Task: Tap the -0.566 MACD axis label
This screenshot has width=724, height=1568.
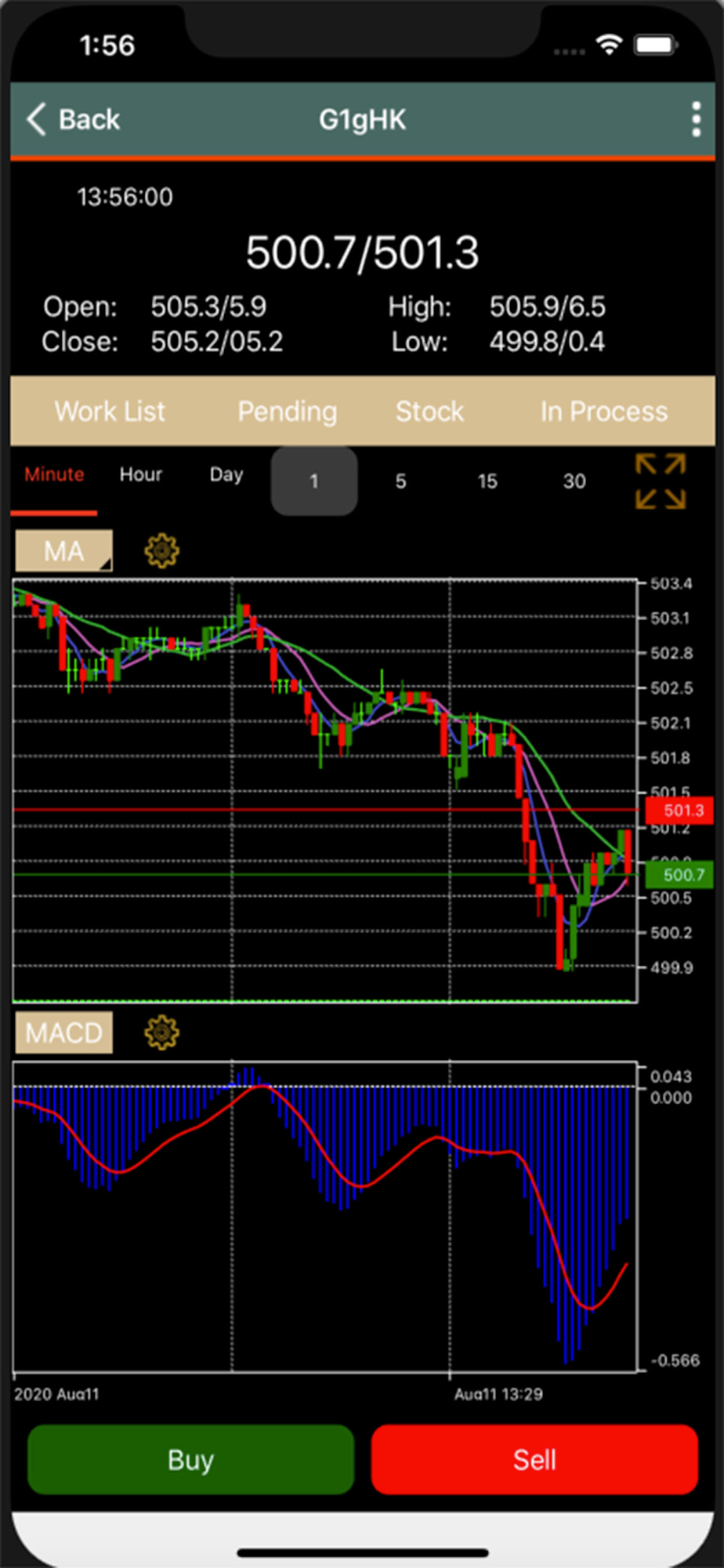Action: (675, 1360)
